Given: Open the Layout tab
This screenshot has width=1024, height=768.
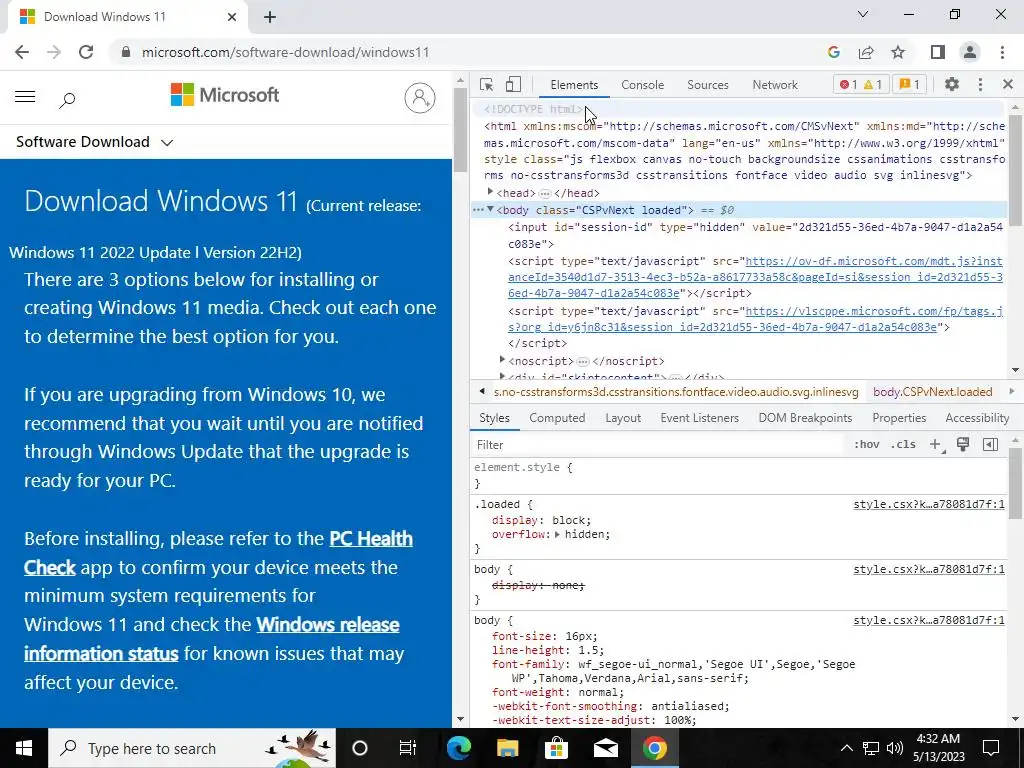Looking at the screenshot, I should [x=622, y=418].
